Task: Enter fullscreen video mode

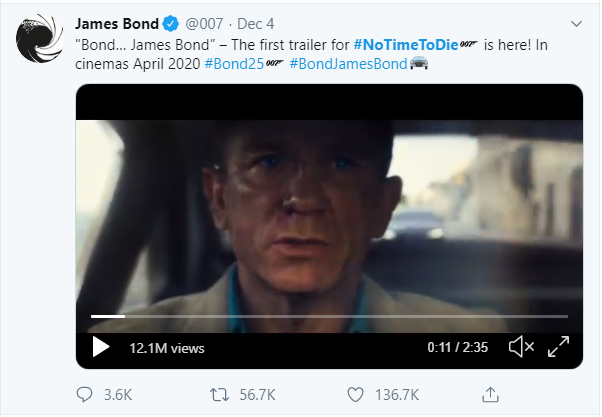Action: (558, 347)
